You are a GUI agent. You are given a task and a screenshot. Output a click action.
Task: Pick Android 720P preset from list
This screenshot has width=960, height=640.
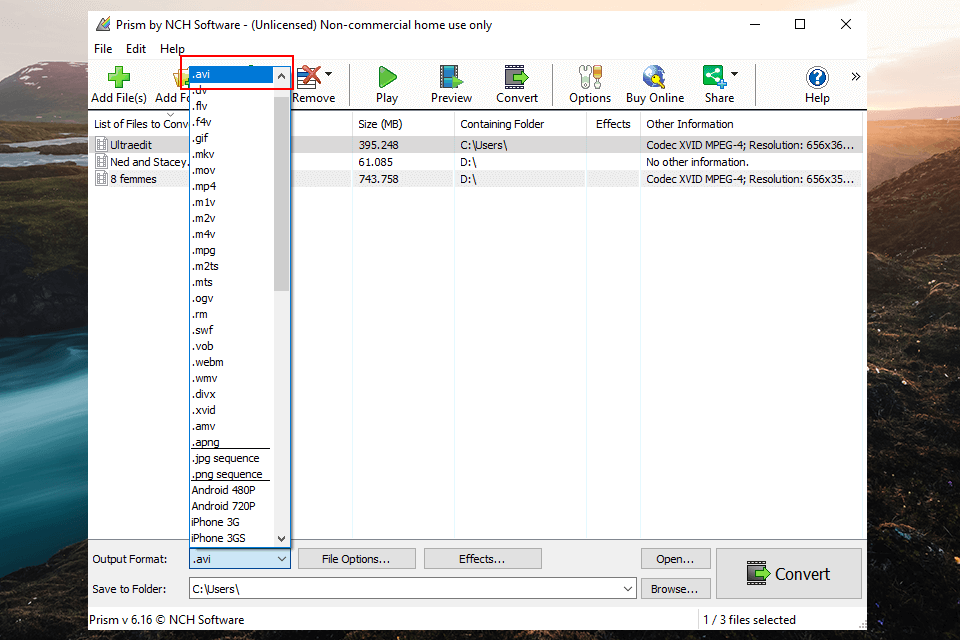(223, 506)
